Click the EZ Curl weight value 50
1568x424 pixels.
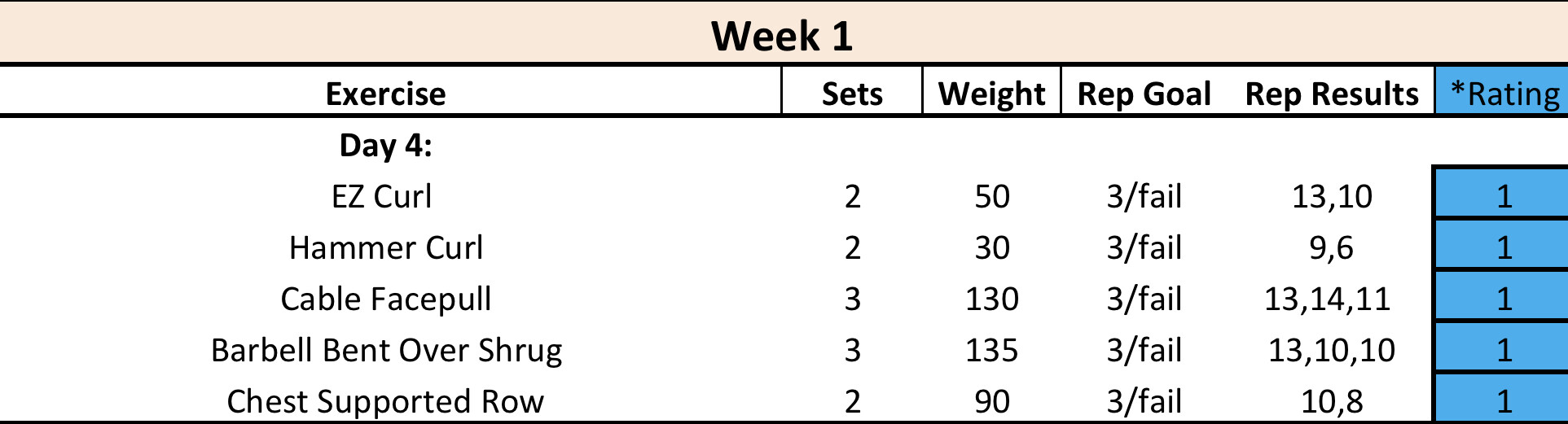[992, 196]
